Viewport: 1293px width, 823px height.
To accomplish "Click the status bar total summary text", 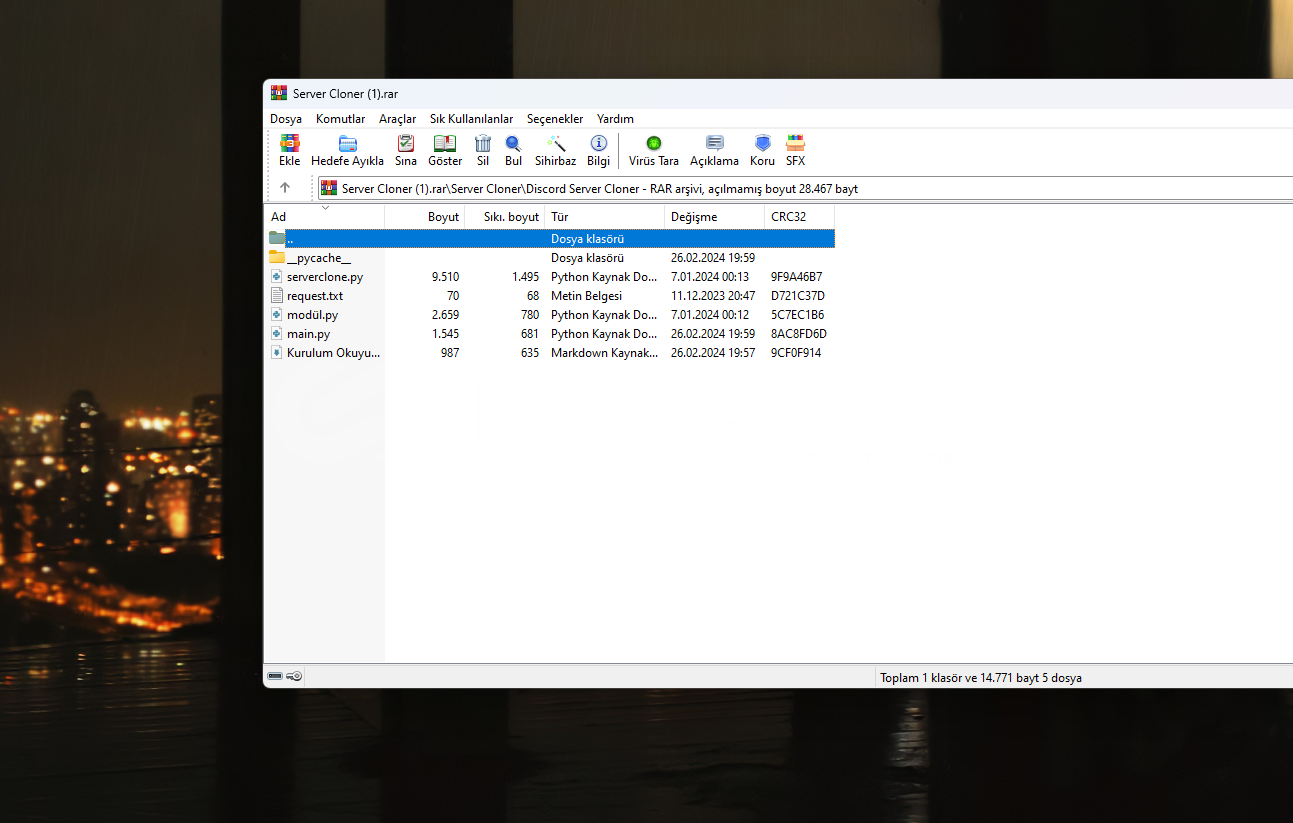I will coord(981,678).
